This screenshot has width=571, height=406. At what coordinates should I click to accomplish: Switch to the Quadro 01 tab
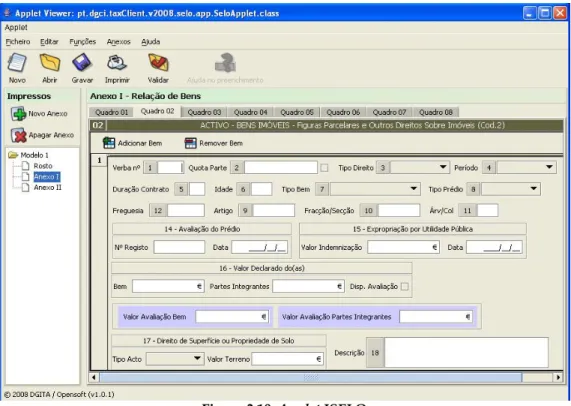click(x=112, y=113)
